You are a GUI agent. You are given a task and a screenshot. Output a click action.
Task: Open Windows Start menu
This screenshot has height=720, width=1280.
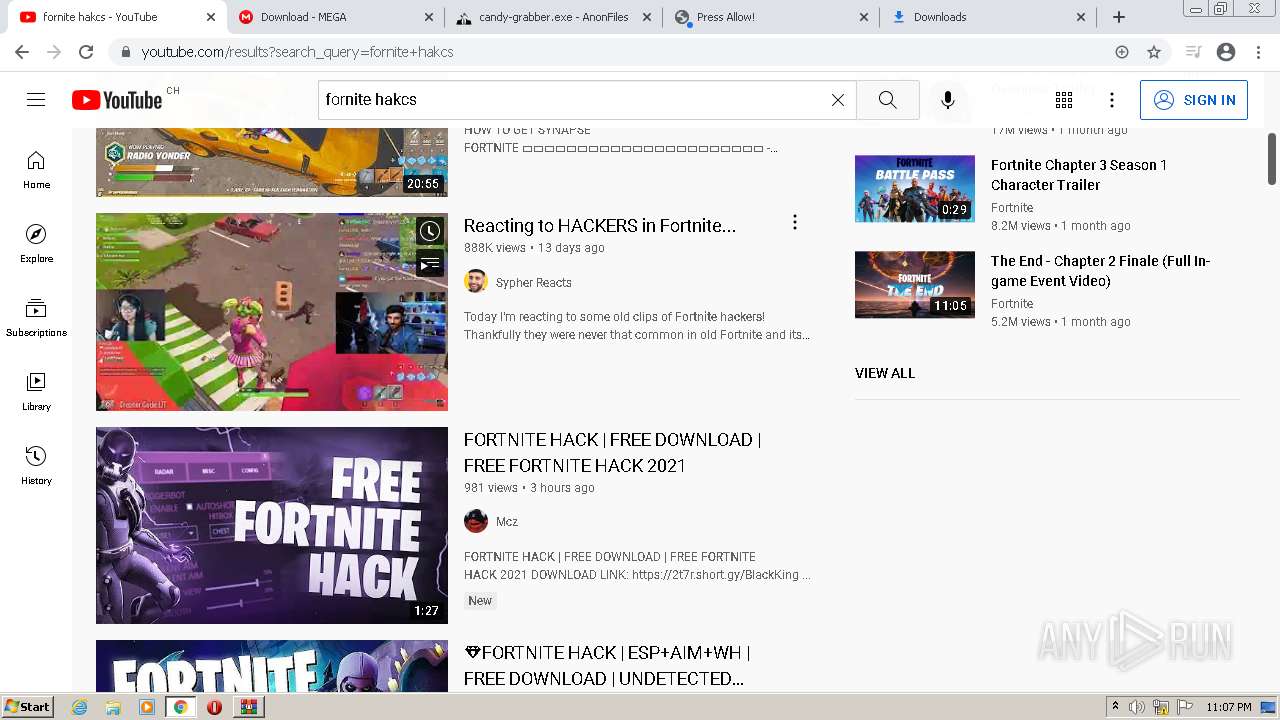click(x=27, y=706)
